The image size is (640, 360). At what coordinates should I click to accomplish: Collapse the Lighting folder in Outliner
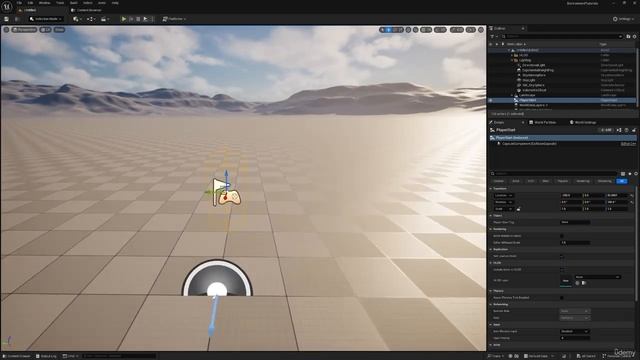[512, 60]
